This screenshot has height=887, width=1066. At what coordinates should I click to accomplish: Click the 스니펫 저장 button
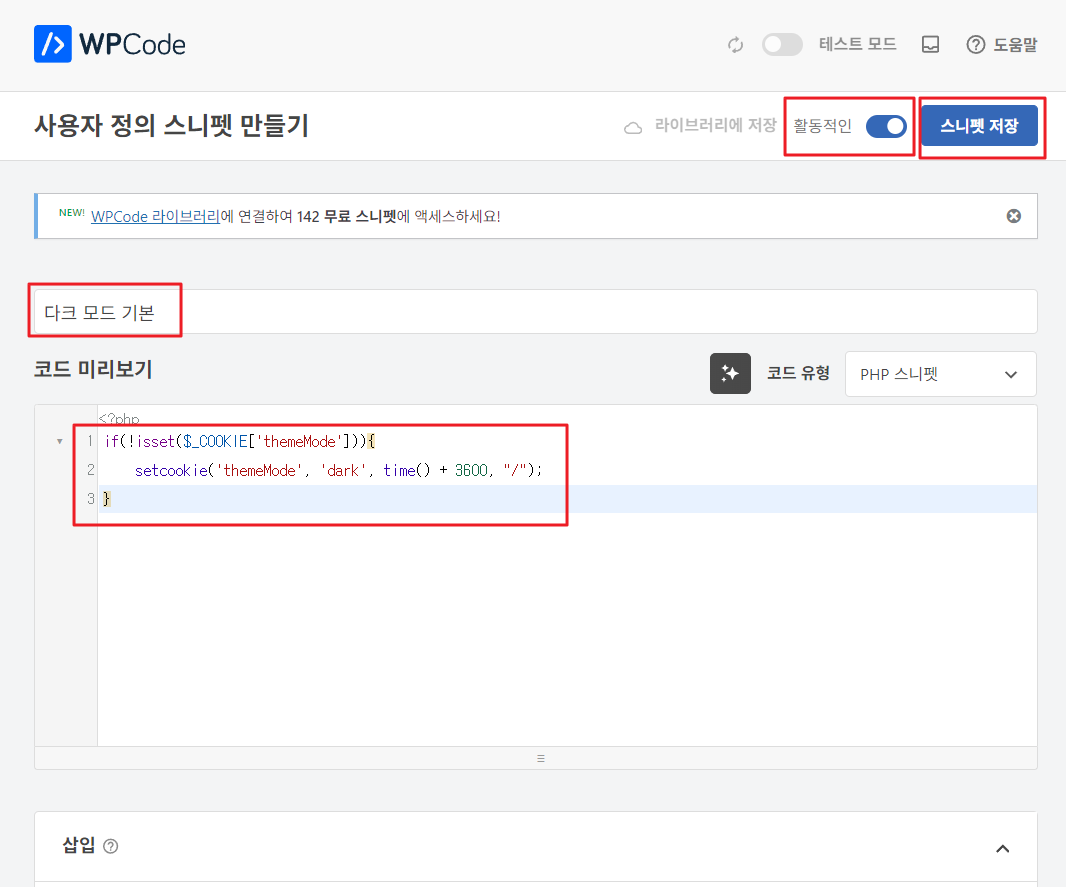[979, 126]
